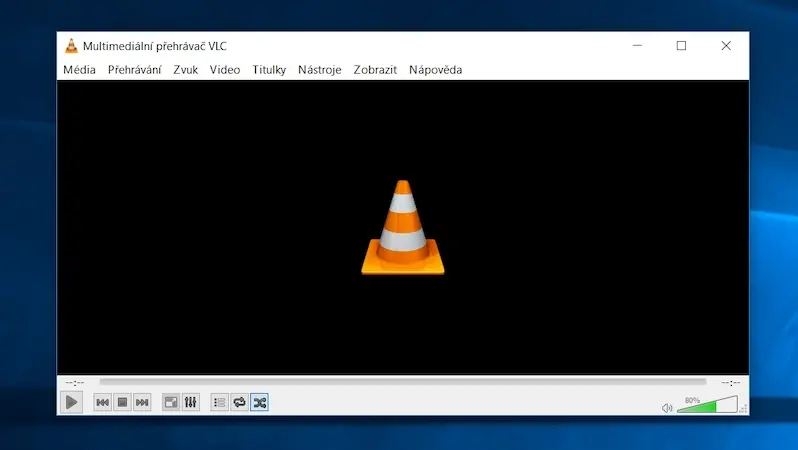Screen dimensions: 798x450
Task: Skip to next media track
Action: [142, 403]
